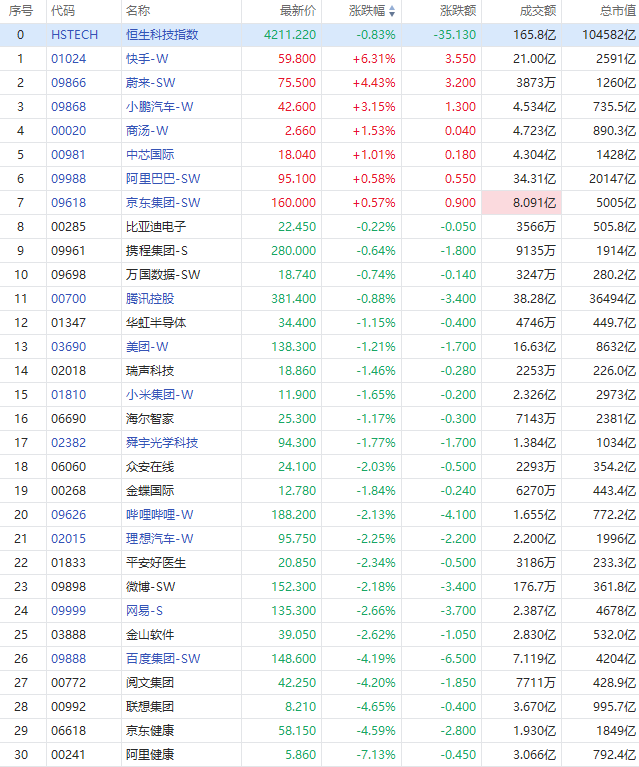This screenshot has width=639, height=767.
Task: Select 金山软件 row name
Action: [150, 634]
